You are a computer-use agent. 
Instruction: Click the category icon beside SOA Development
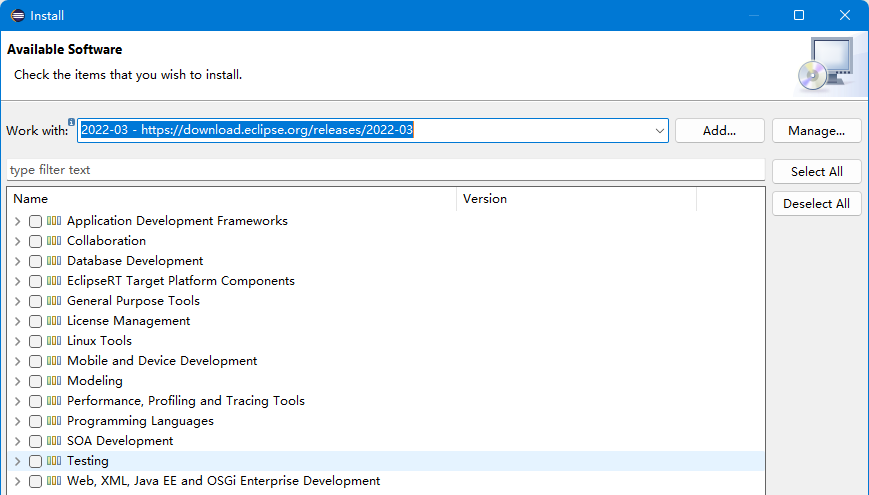point(54,441)
